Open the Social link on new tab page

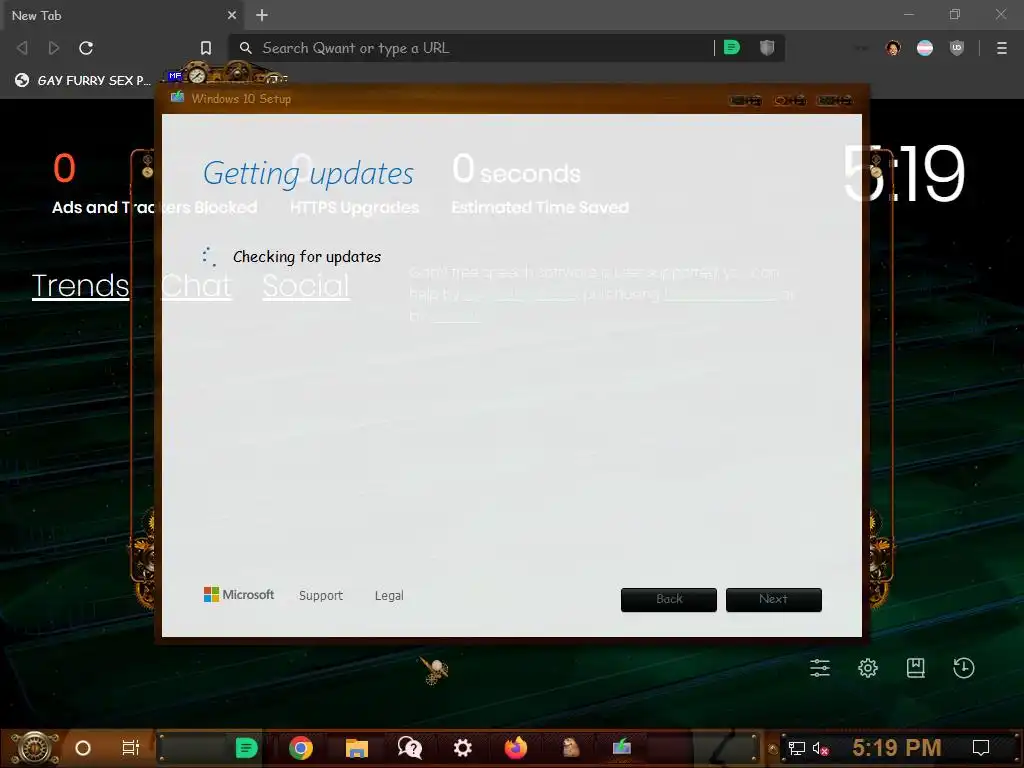(306, 286)
